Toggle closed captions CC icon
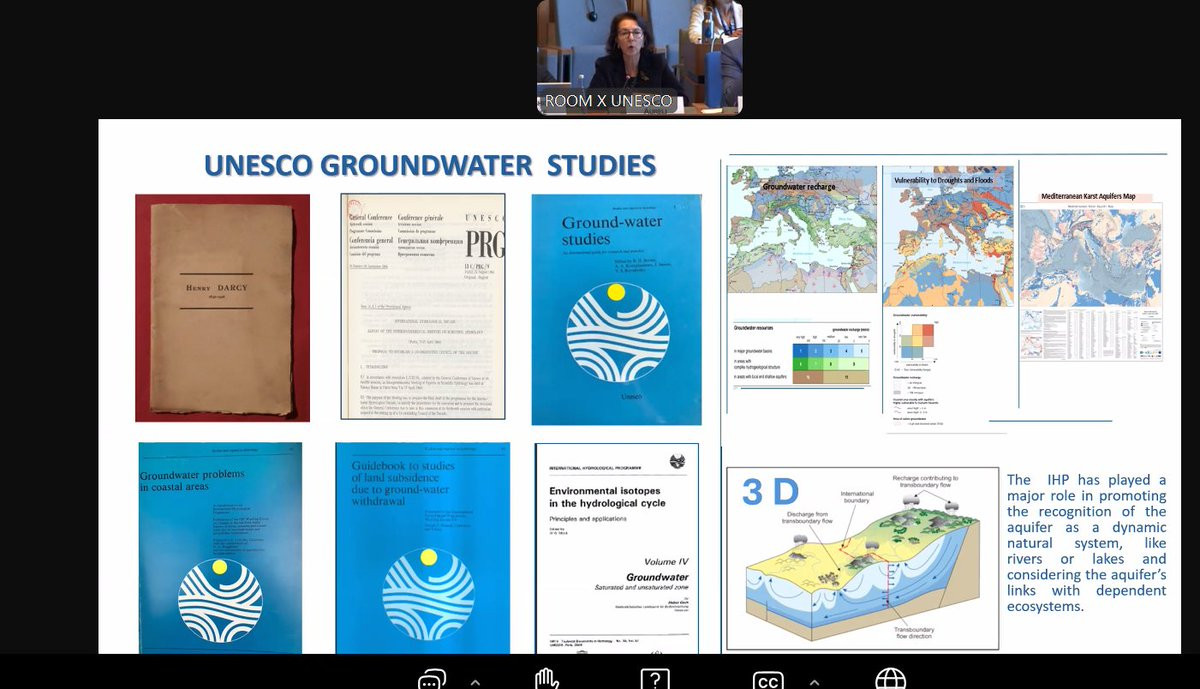 point(768,681)
